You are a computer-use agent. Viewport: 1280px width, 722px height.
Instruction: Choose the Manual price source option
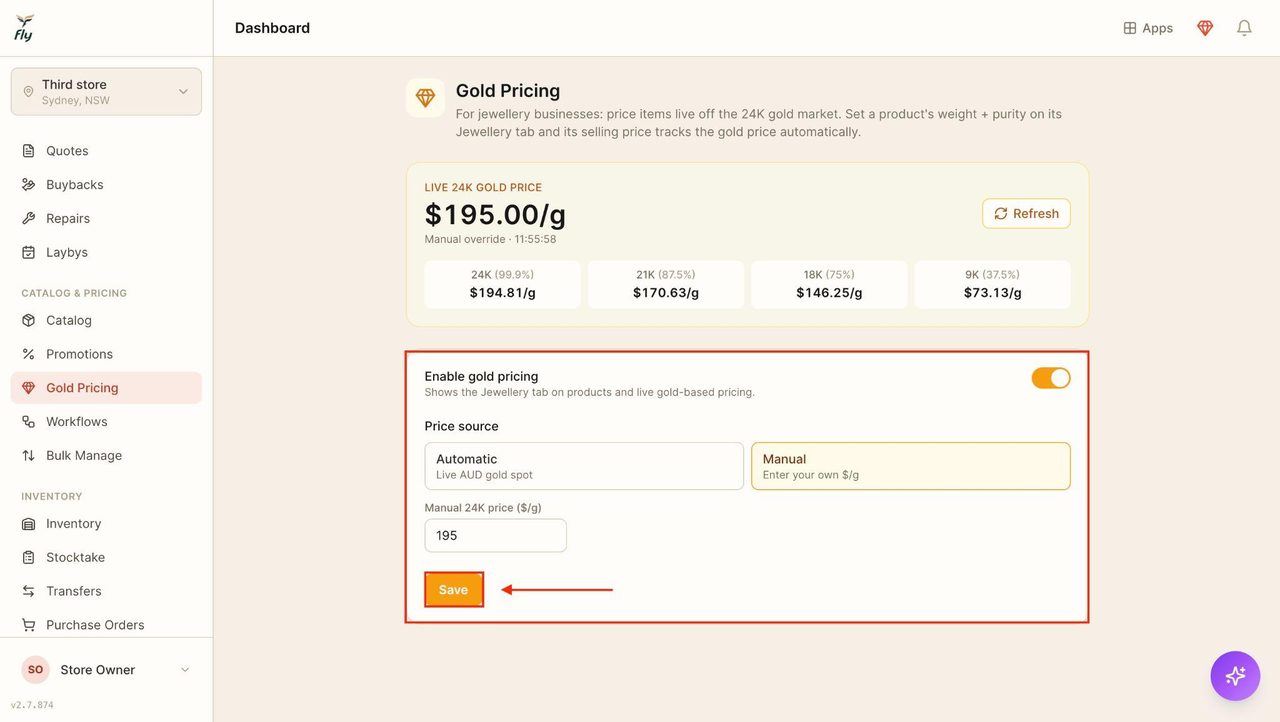click(911, 466)
